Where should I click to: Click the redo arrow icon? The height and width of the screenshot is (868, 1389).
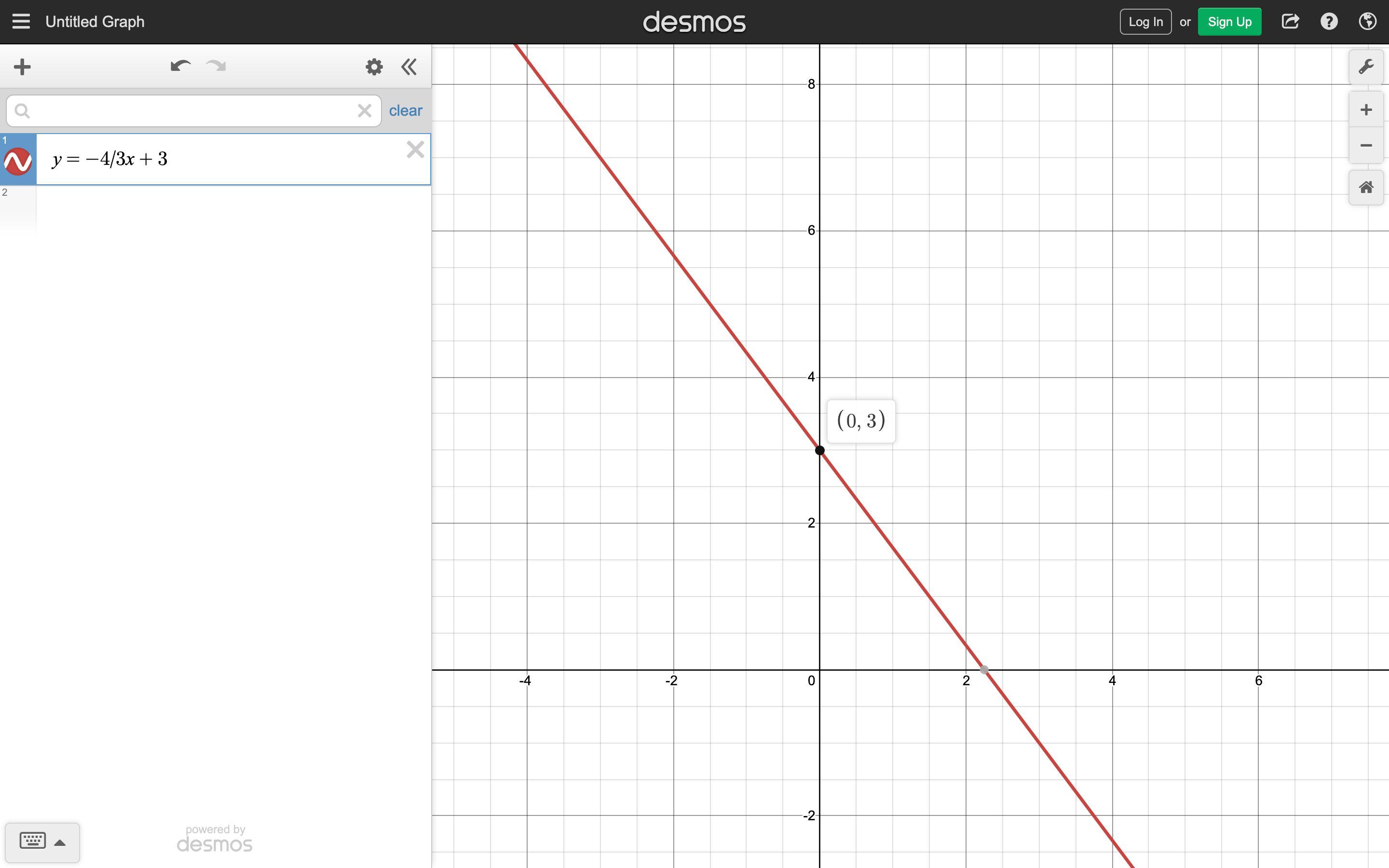pos(216,67)
